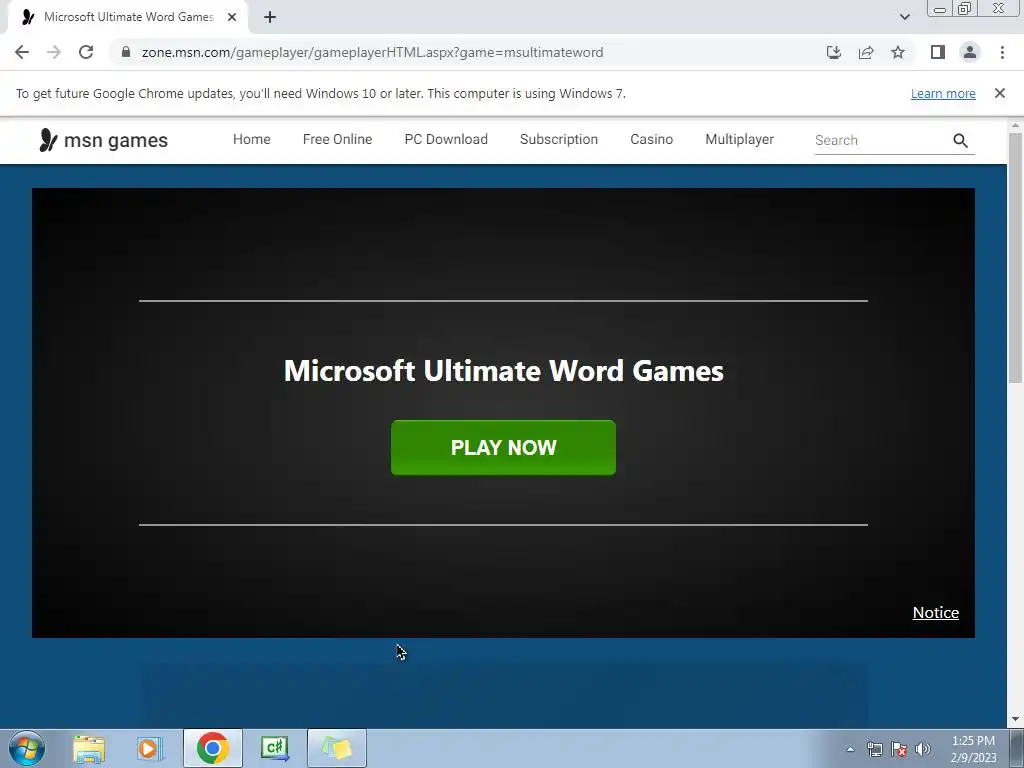Toggle the Chrome side panel icon
The image size is (1024, 768).
[x=938, y=52]
